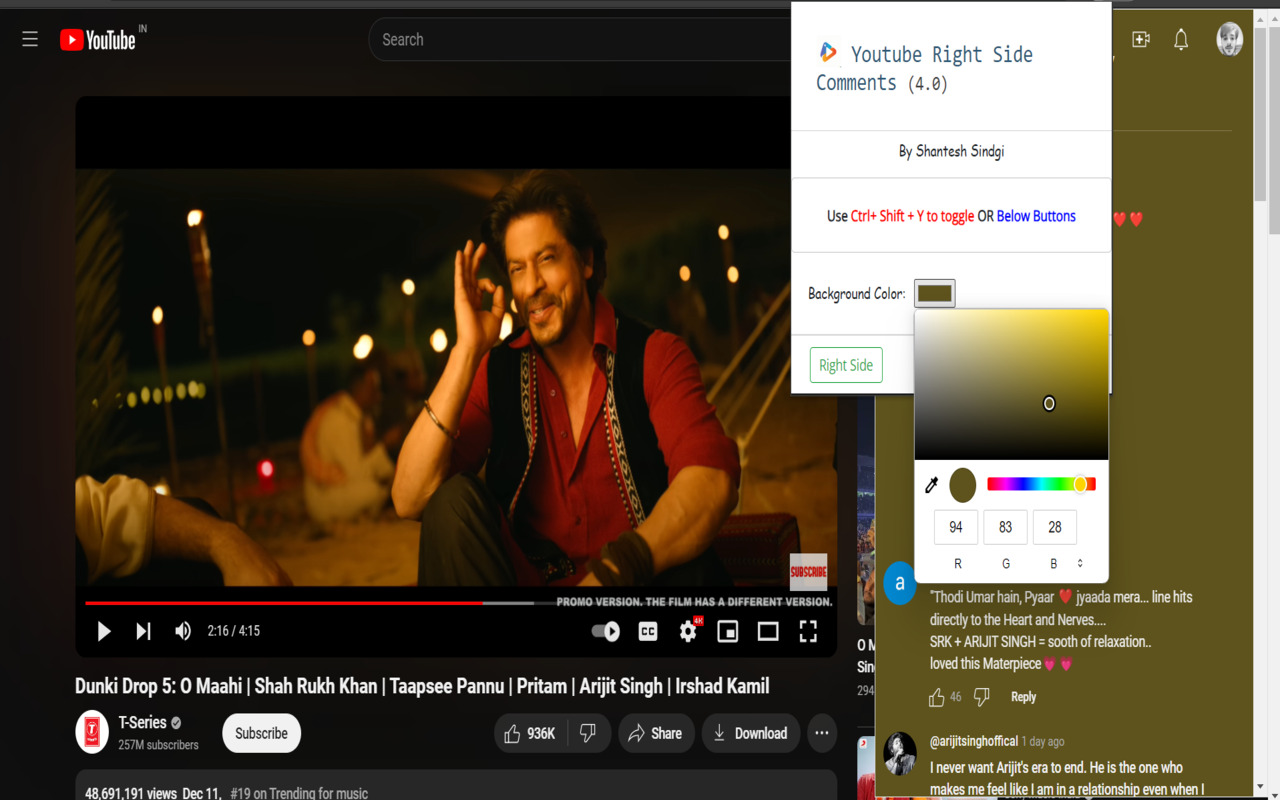Select the eyedropper tool in color picker
The image size is (1280, 800).
click(x=931, y=485)
